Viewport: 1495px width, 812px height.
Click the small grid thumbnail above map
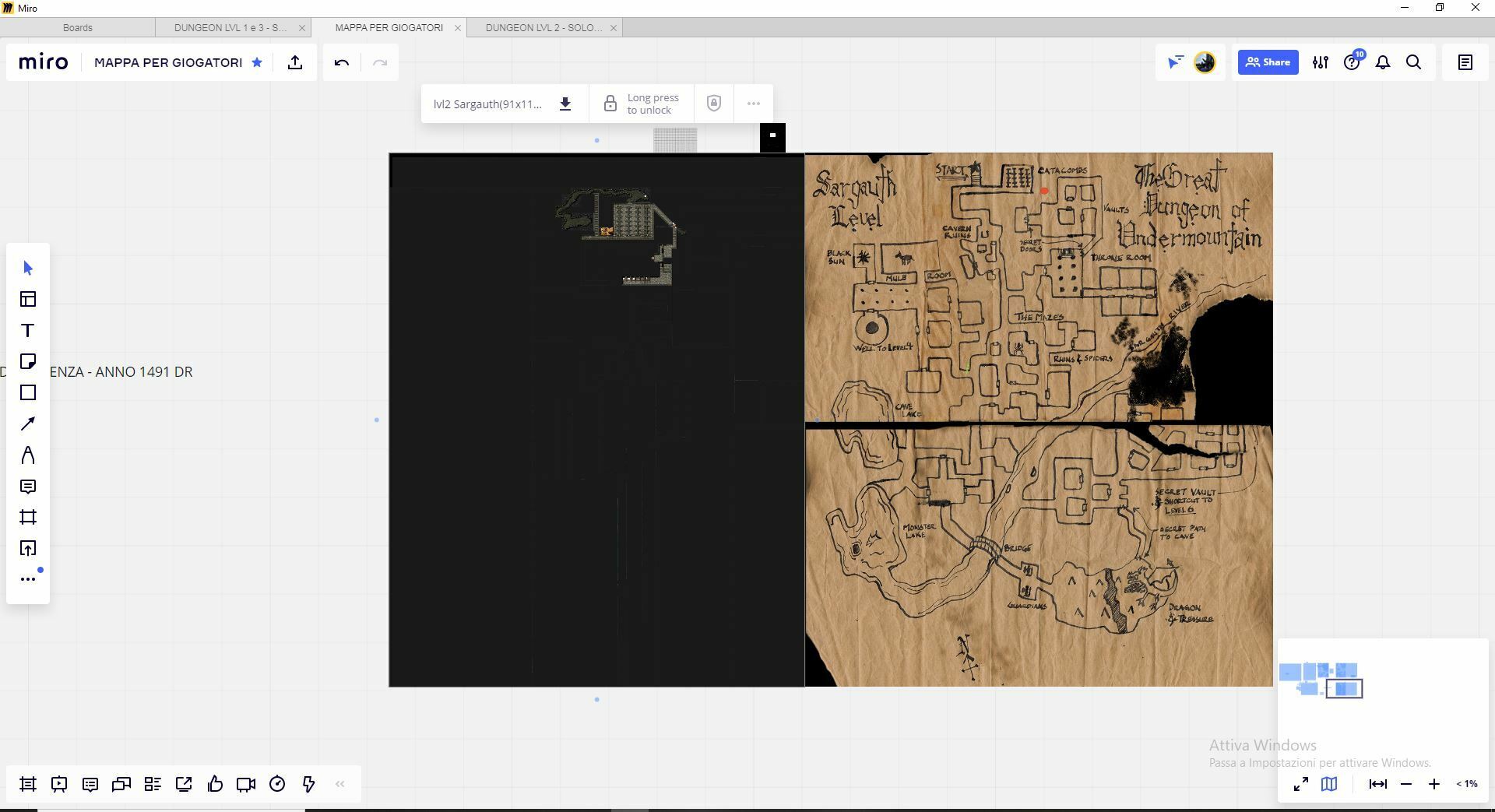tap(675, 140)
